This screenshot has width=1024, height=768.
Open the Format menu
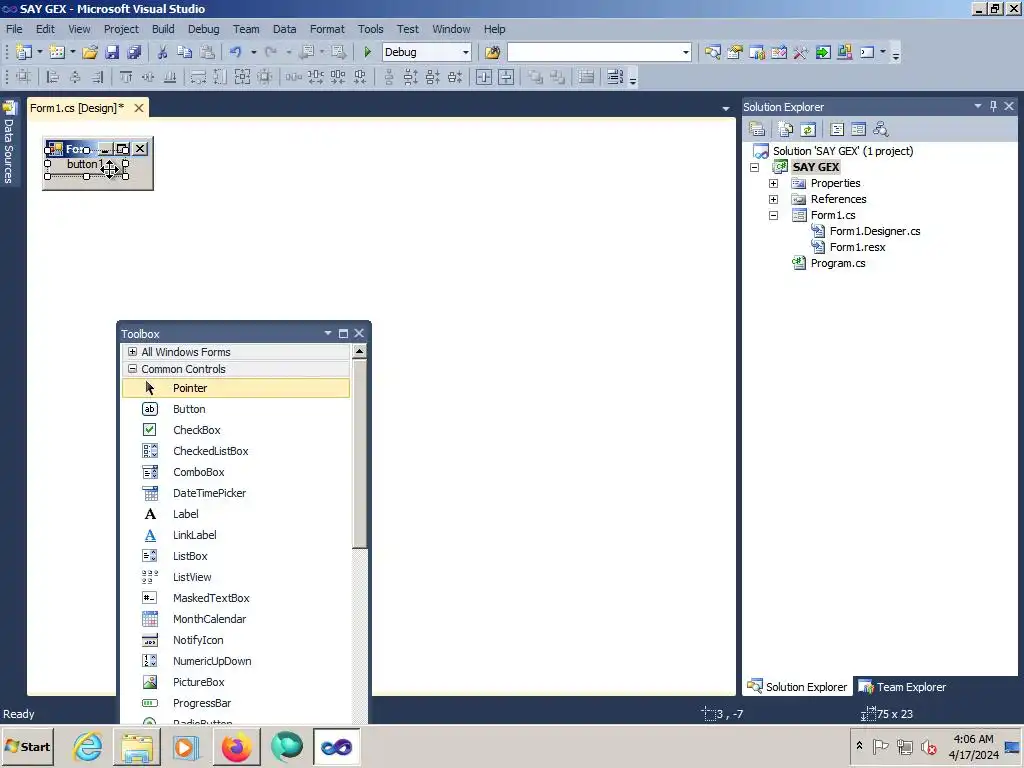(x=327, y=29)
